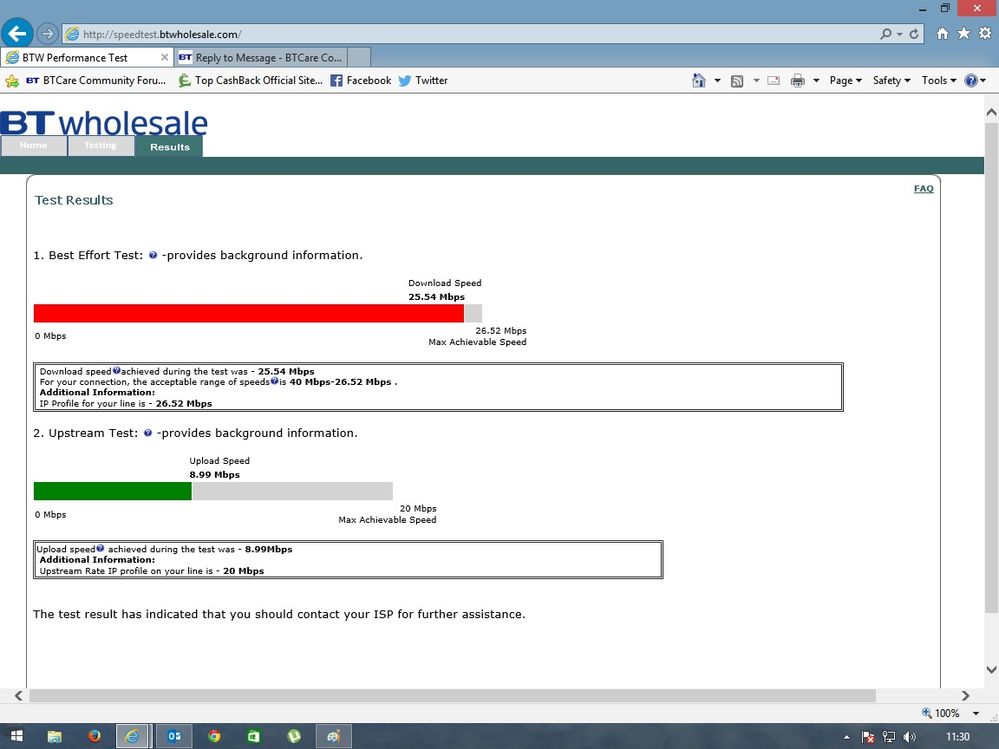Click the address bar URL field
This screenshot has height=749, width=999.
coord(471,34)
